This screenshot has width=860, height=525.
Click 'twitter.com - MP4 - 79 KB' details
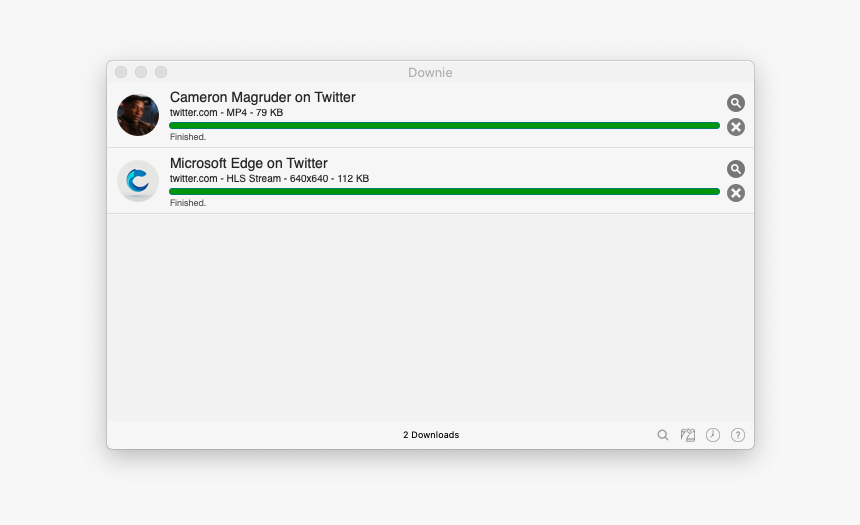(227, 112)
